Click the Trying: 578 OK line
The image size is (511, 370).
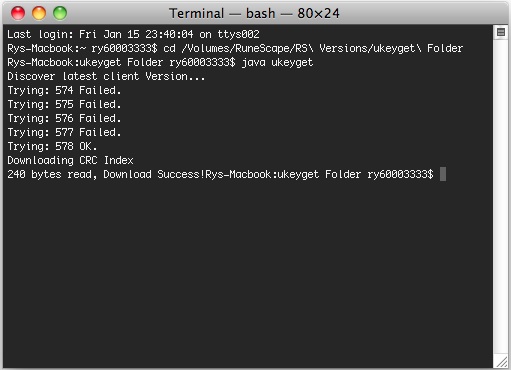click(x=52, y=147)
